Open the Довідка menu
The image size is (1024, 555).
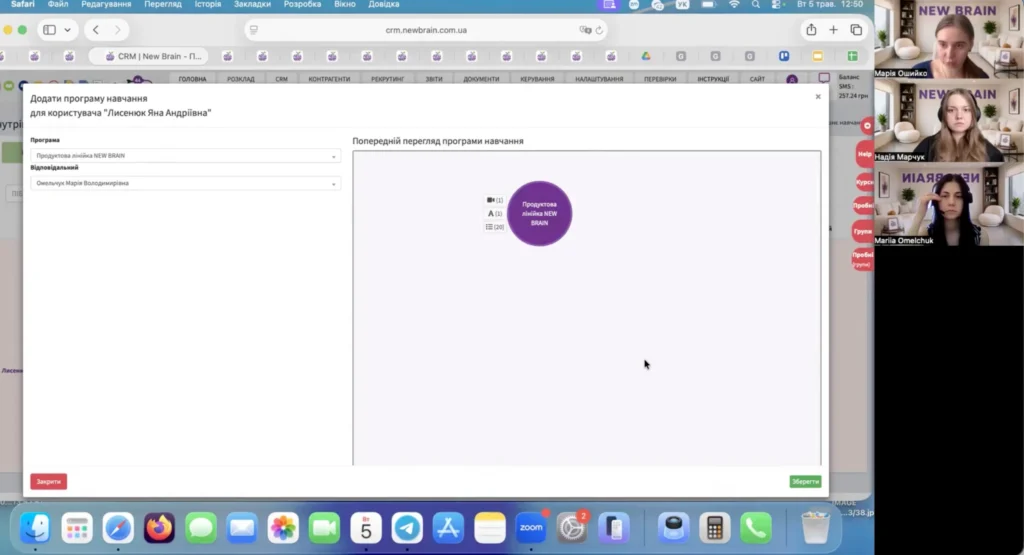point(383,5)
